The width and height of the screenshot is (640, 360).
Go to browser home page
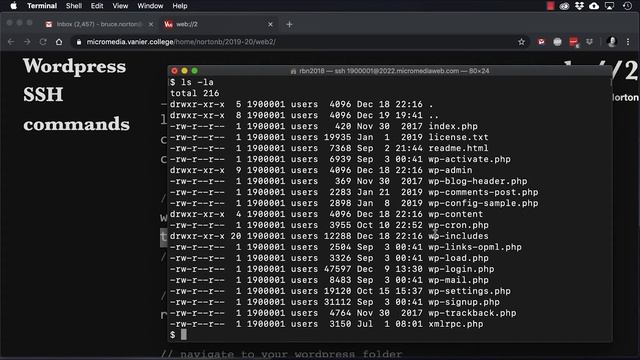tap(59, 42)
